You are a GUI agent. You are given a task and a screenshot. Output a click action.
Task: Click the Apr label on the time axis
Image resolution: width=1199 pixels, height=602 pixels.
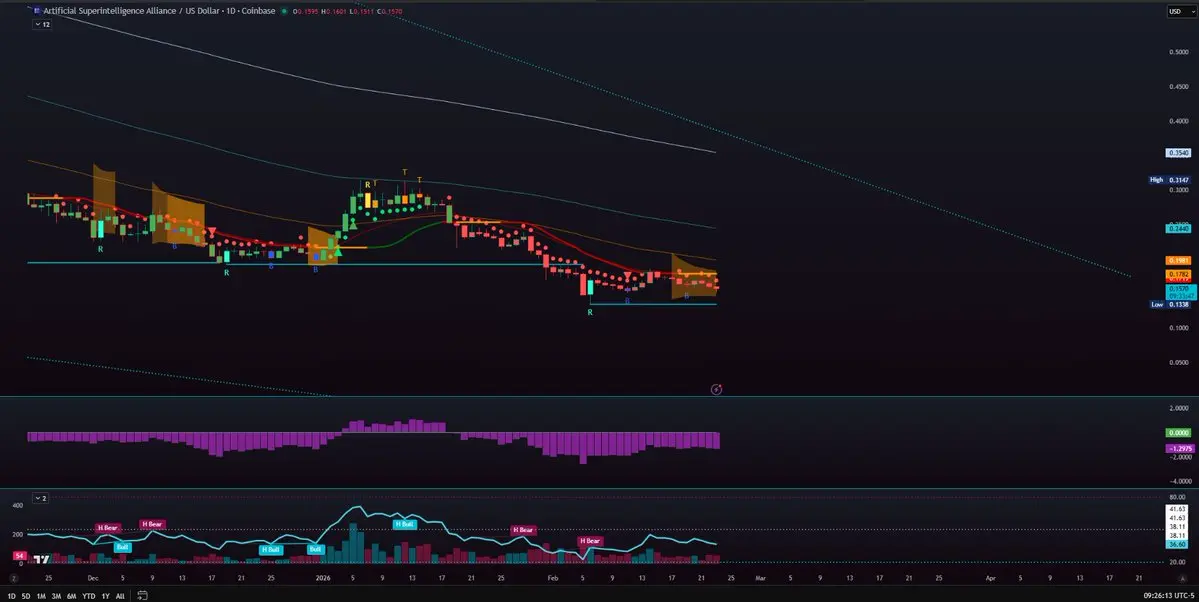point(990,578)
